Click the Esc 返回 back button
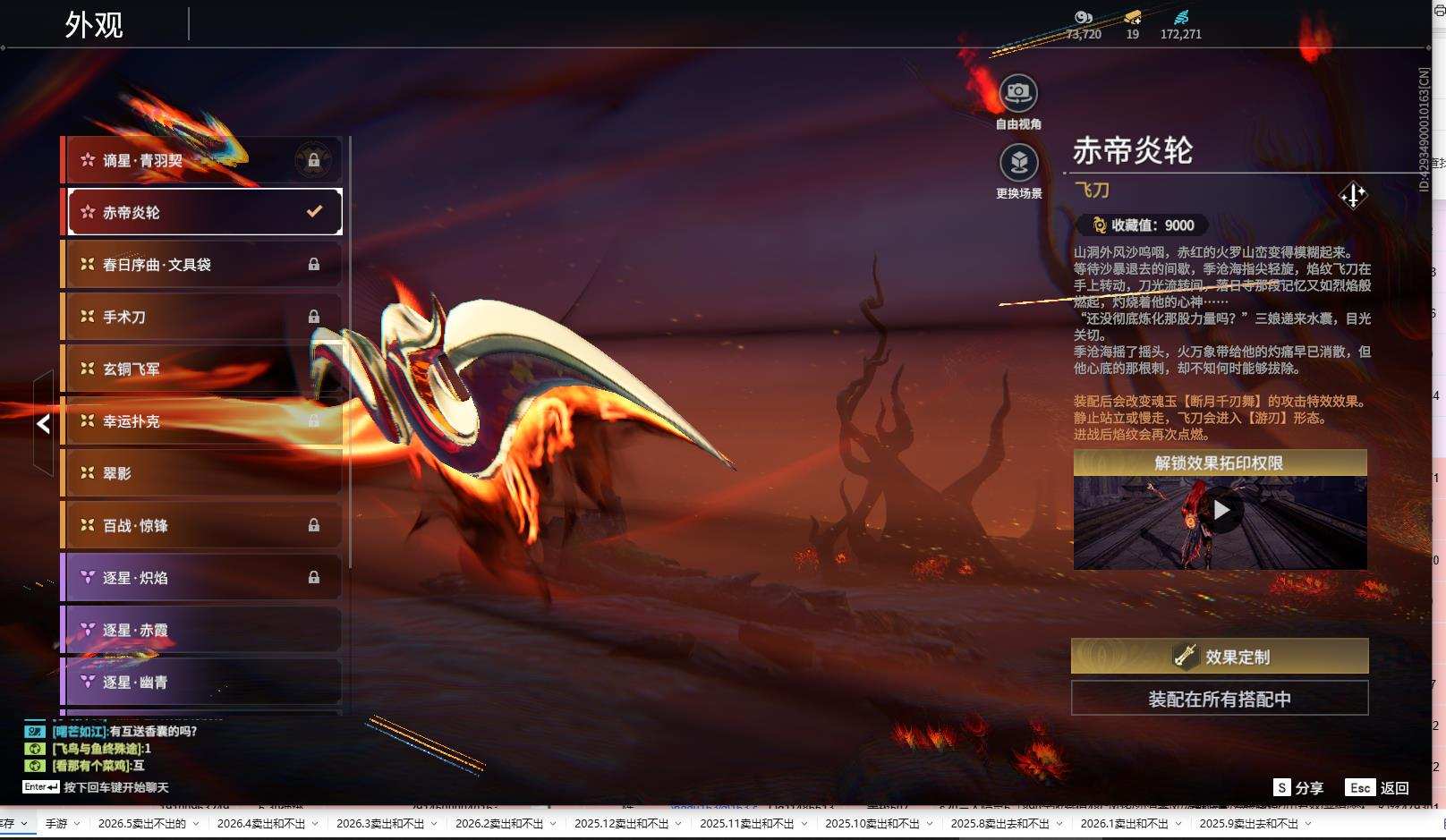Image resolution: width=1446 pixels, height=840 pixels. pos(1378,788)
